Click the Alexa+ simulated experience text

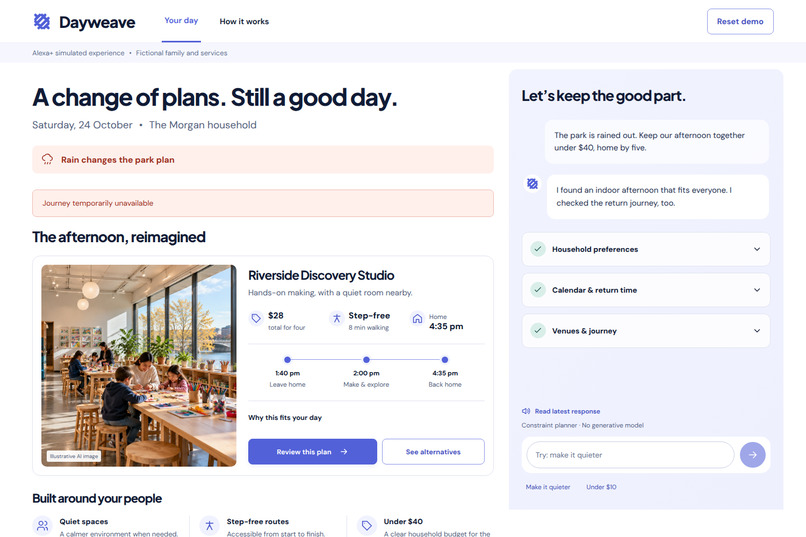point(78,53)
